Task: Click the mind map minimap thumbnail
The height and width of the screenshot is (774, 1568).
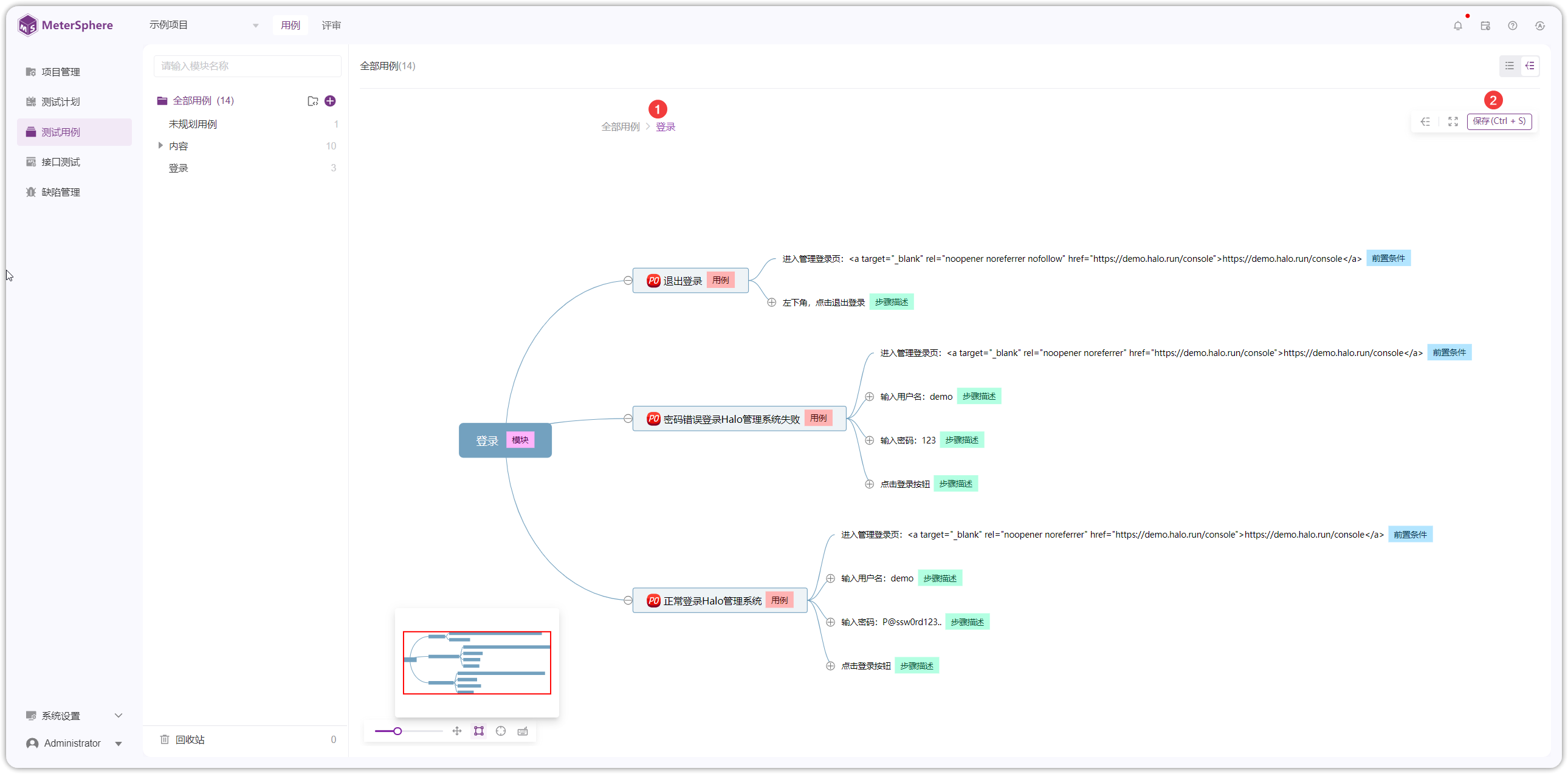Action: 477,663
